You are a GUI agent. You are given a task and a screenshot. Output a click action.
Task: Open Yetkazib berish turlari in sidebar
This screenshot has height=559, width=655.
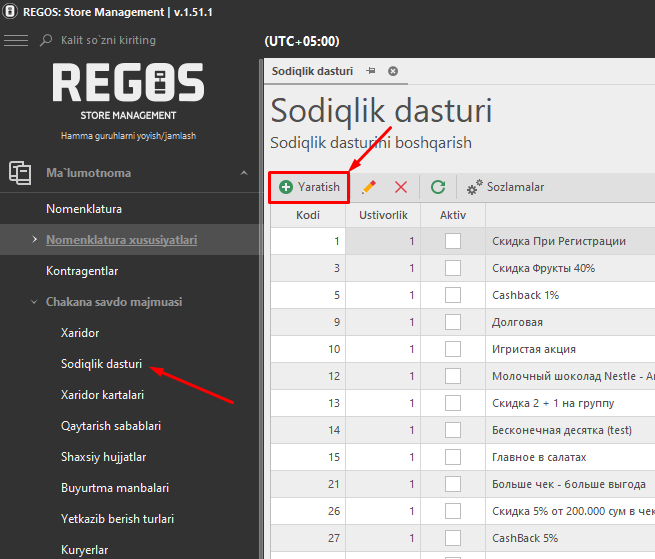(117, 519)
